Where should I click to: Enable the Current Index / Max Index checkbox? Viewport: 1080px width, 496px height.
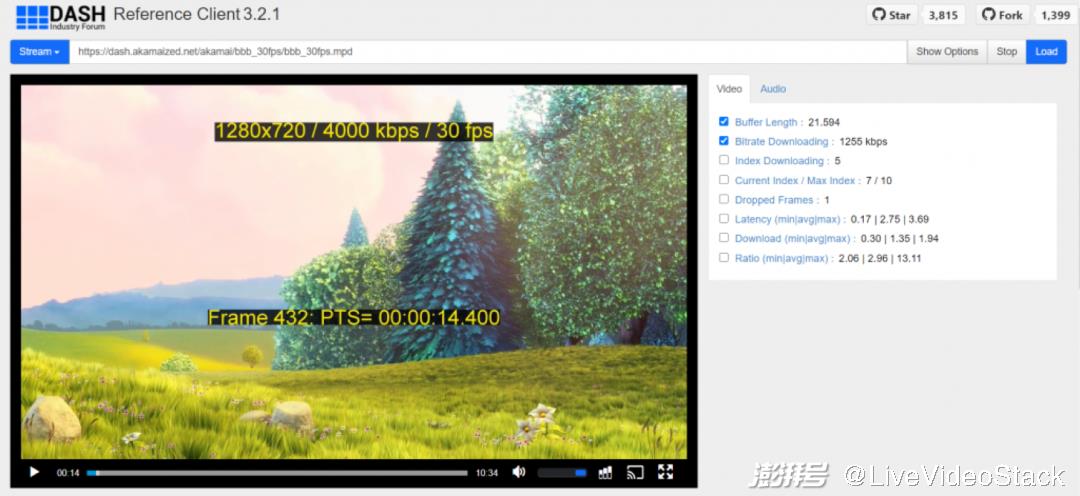pyautogui.click(x=723, y=179)
